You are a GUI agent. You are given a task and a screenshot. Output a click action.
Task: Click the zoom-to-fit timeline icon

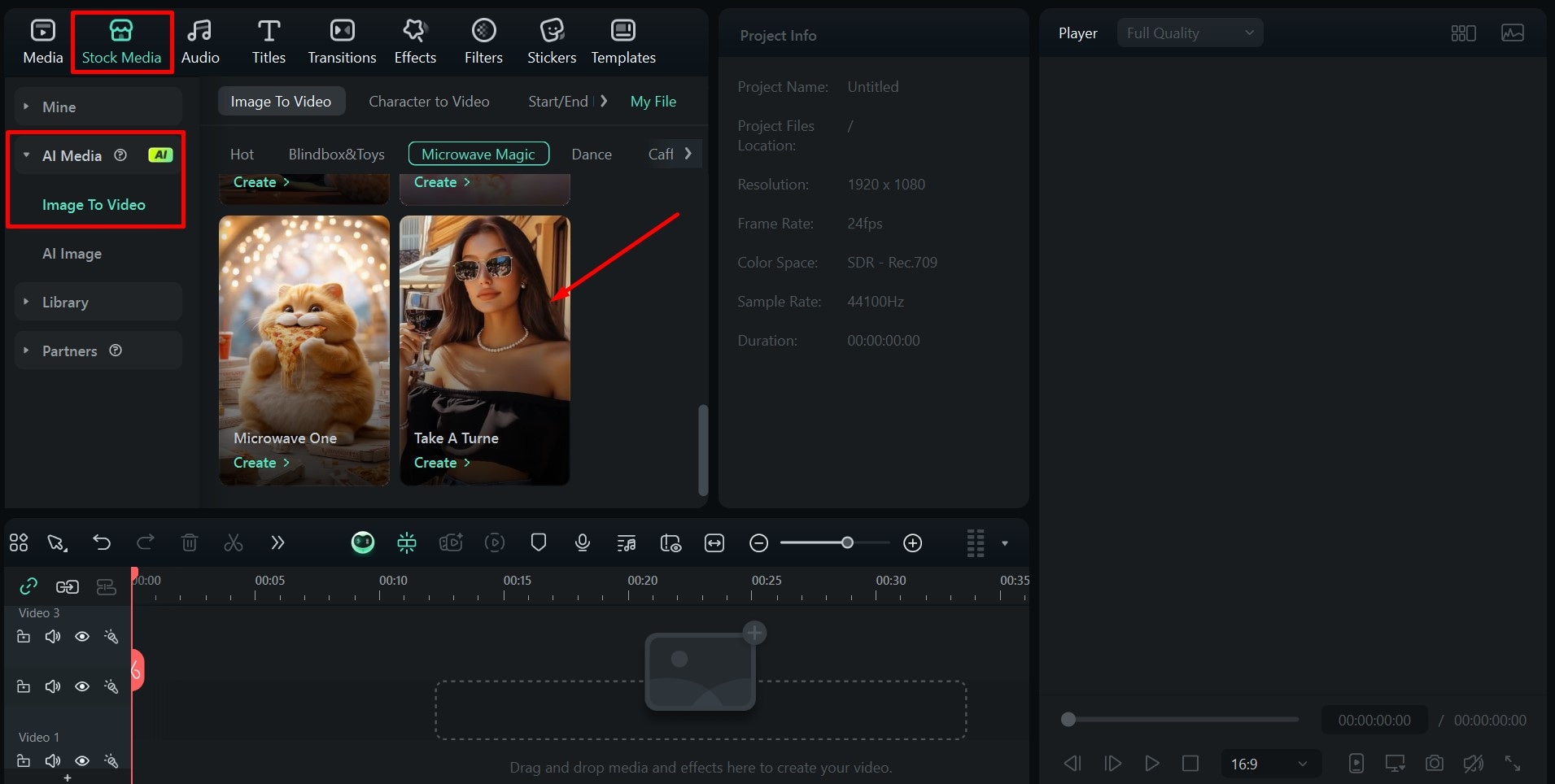tap(714, 542)
